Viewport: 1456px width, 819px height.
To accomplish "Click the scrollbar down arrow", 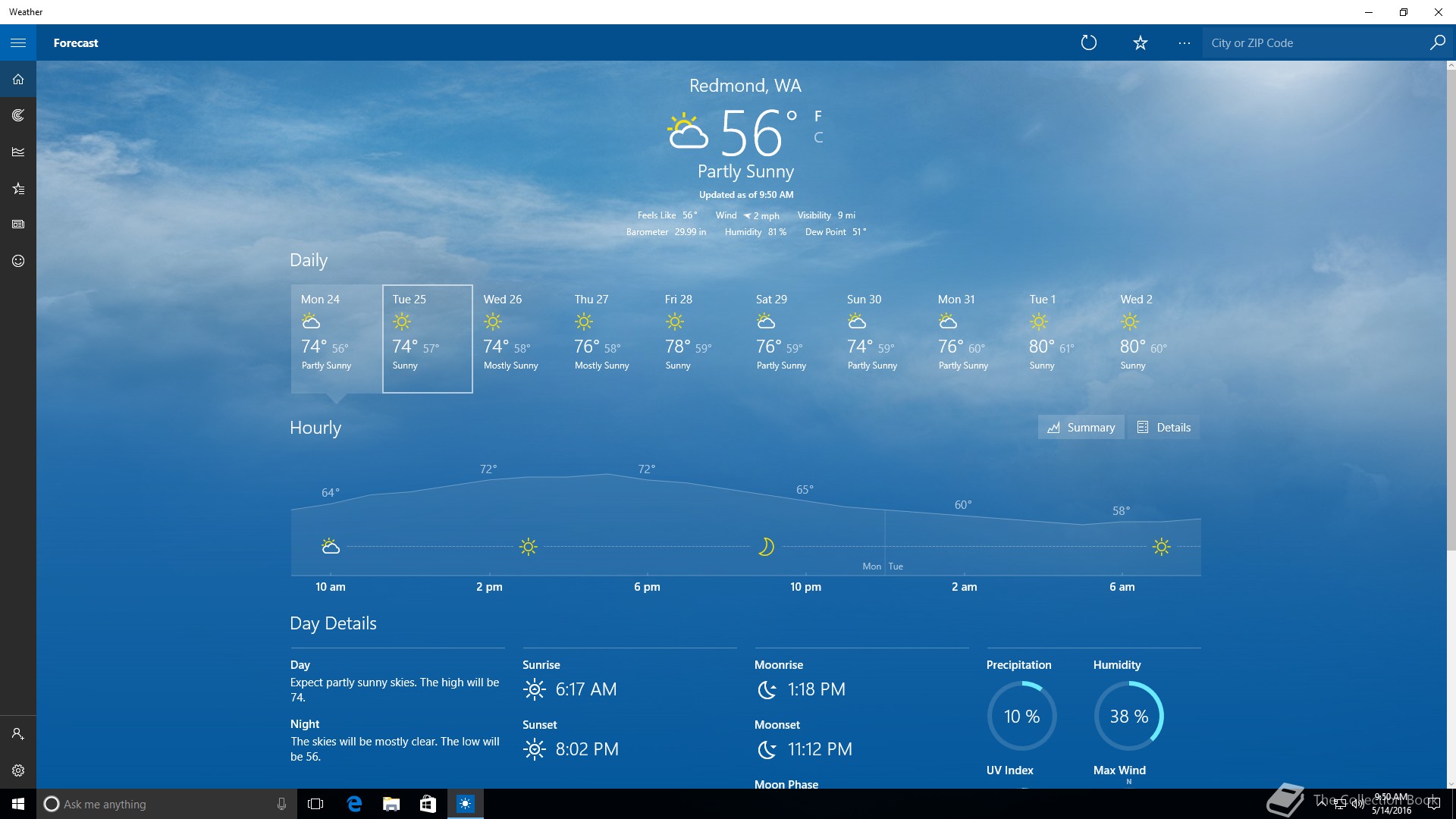I will coord(1451,783).
